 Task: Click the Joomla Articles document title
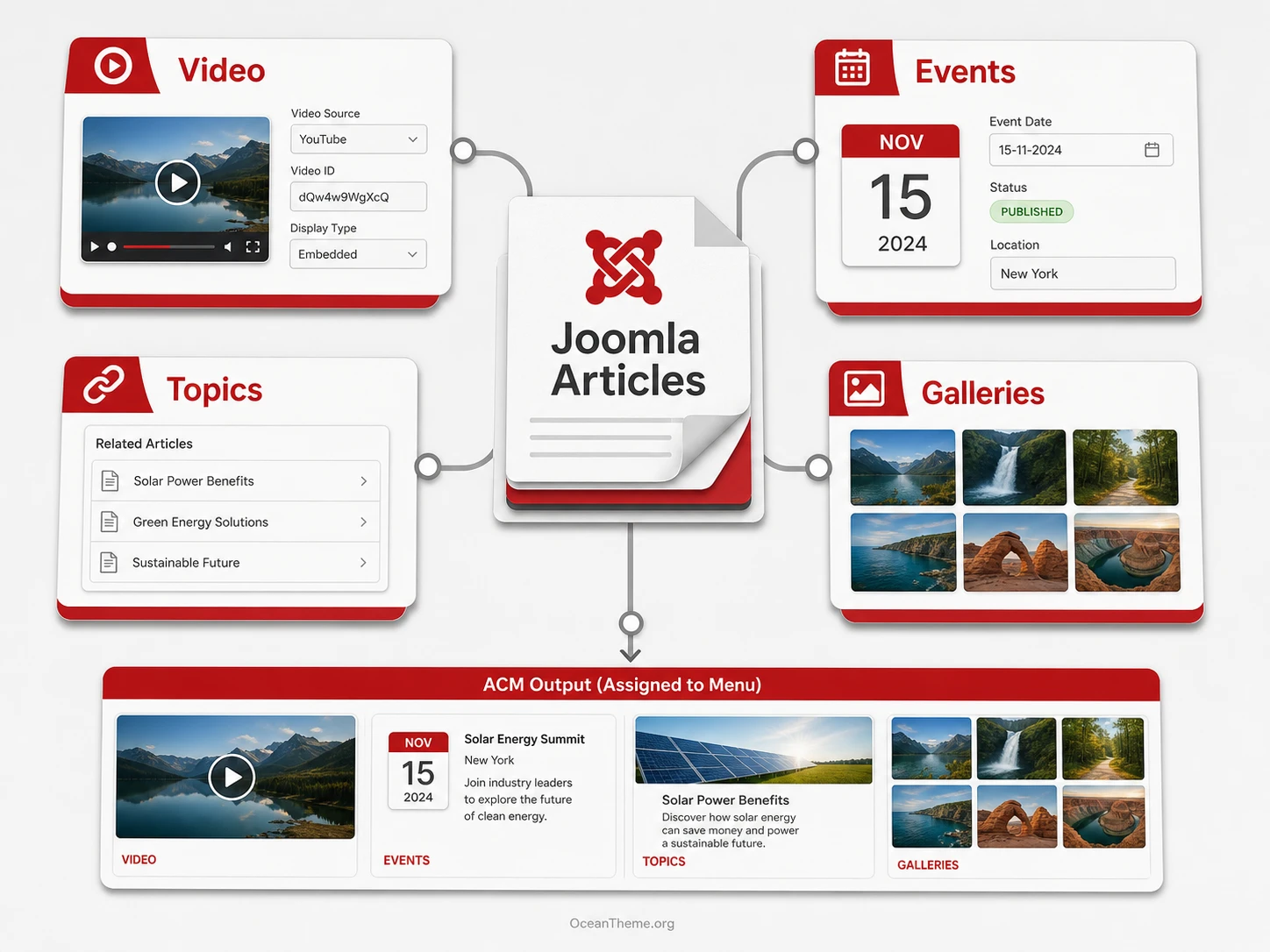(x=627, y=359)
